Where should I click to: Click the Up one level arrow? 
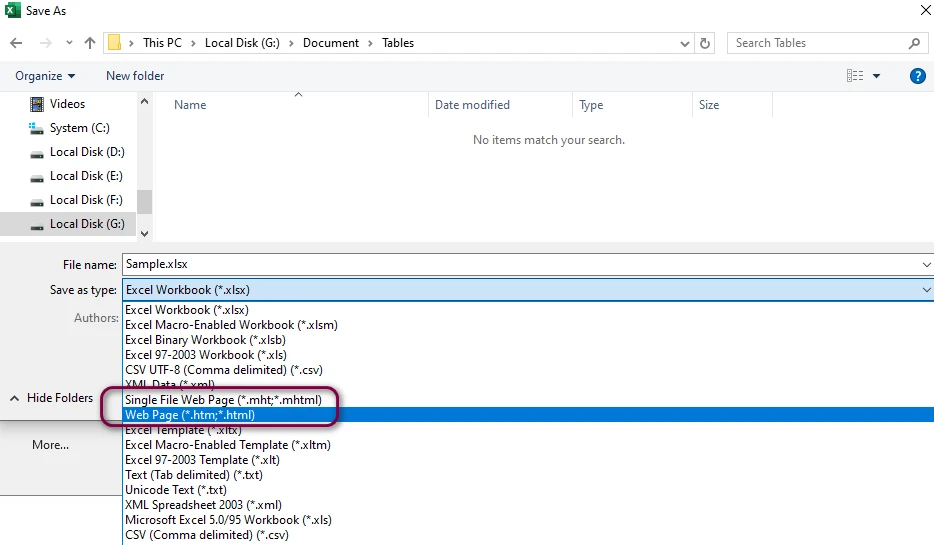90,43
